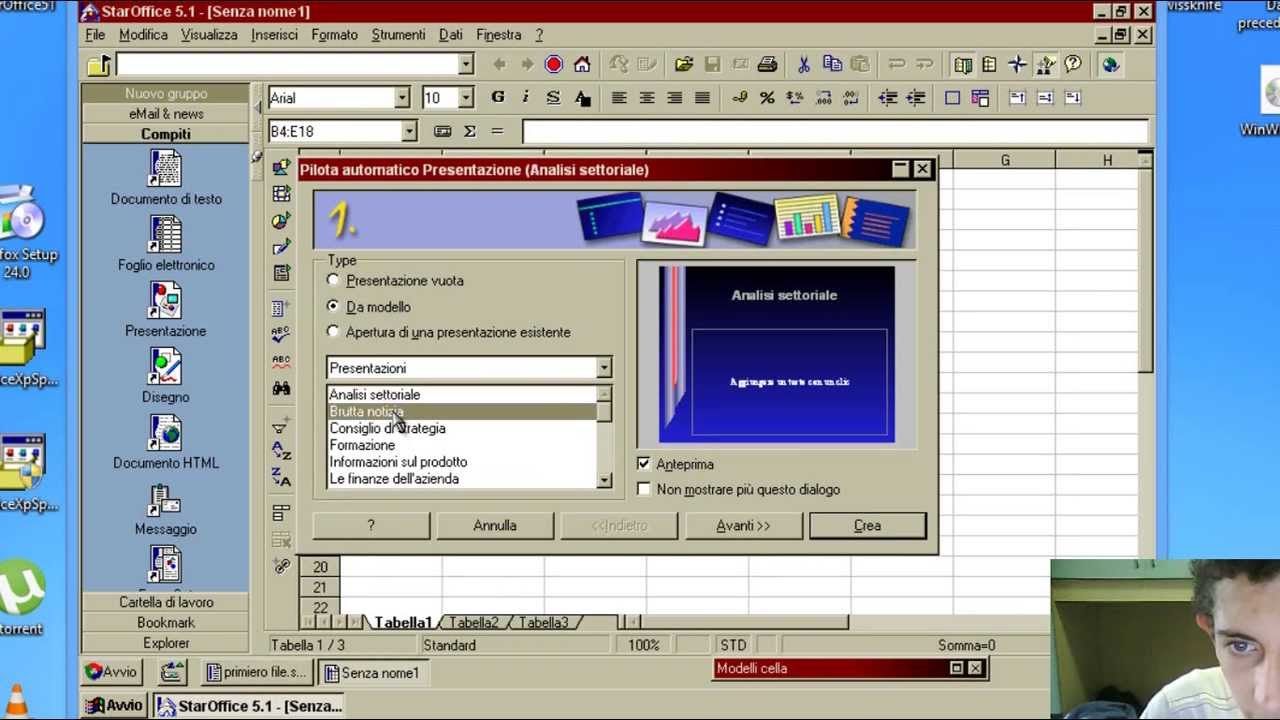Click the primiero file taskbar item
The image size is (1280, 720).
click(259, 673)
